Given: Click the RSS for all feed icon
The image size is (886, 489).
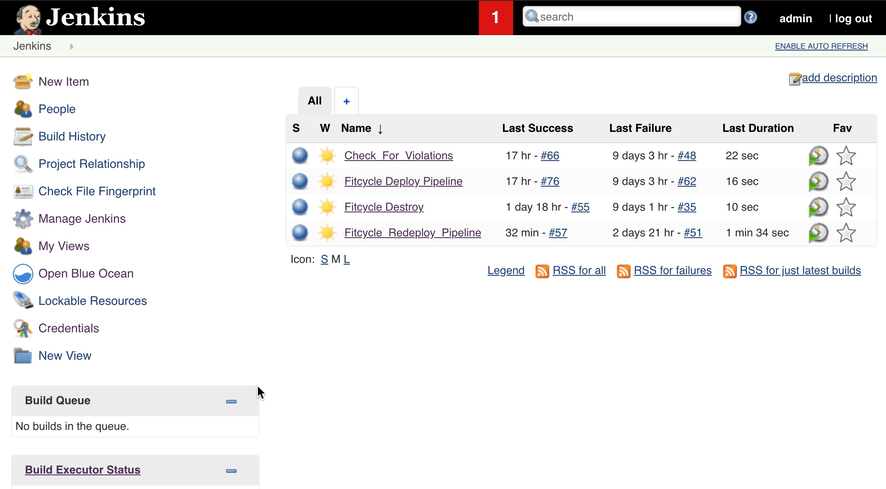Looking at the screenshot, I should click(x=542, y=271).
